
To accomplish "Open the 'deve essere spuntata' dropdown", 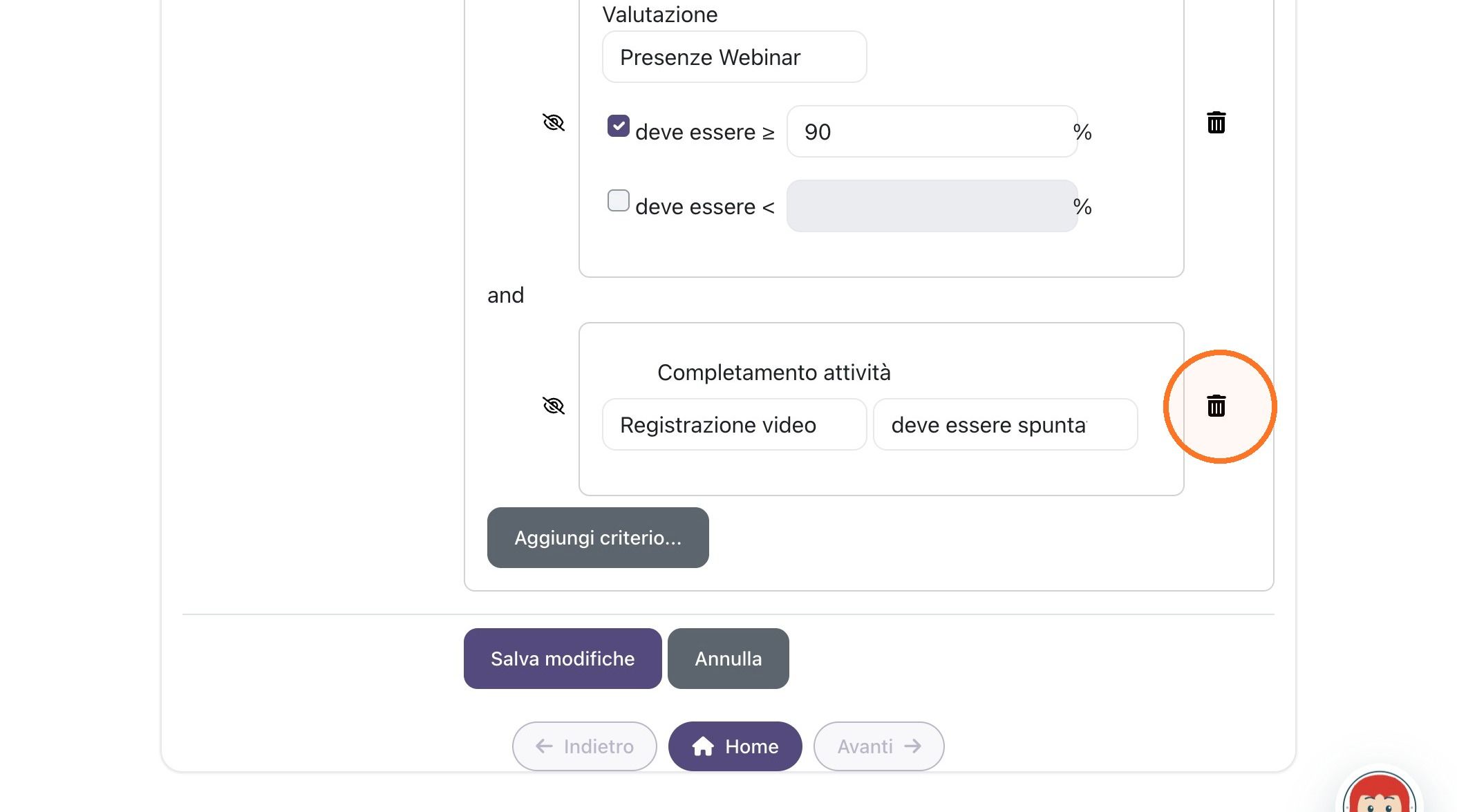I will pos(1005,424).
